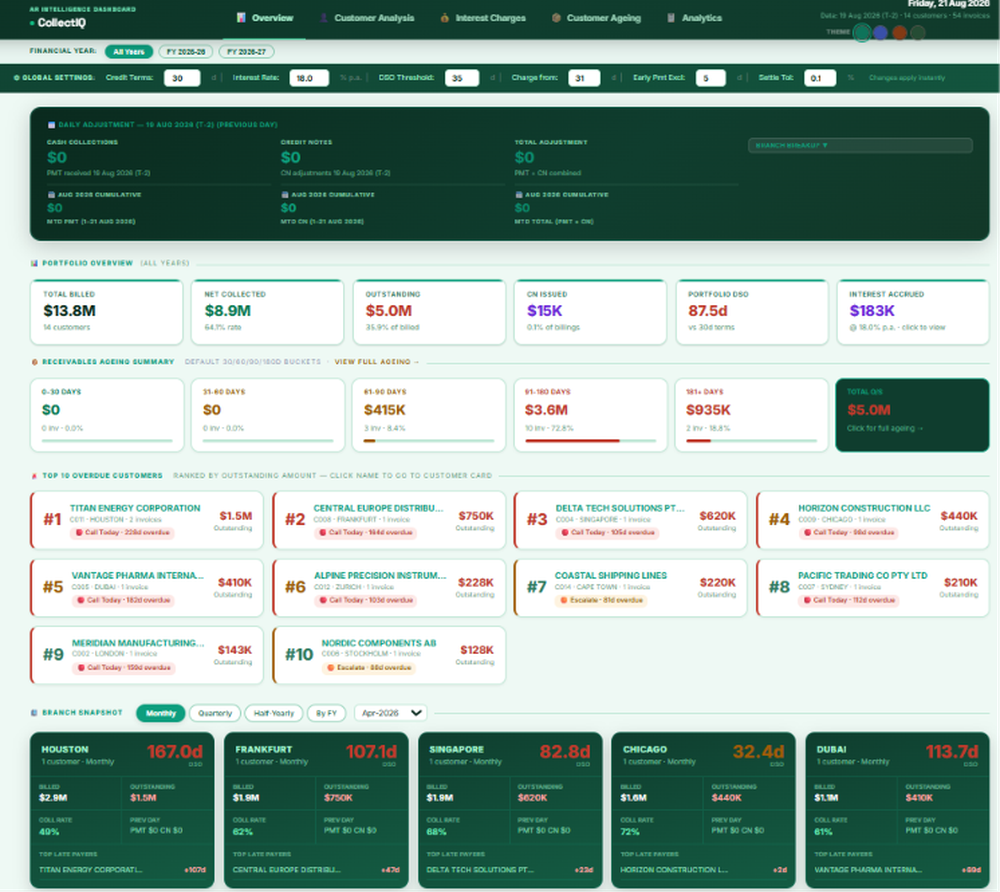This screenshot has height=892, width=1000.
Task: Click calendar icon under Credit Notes cumulative
Action: coord(285,194)
